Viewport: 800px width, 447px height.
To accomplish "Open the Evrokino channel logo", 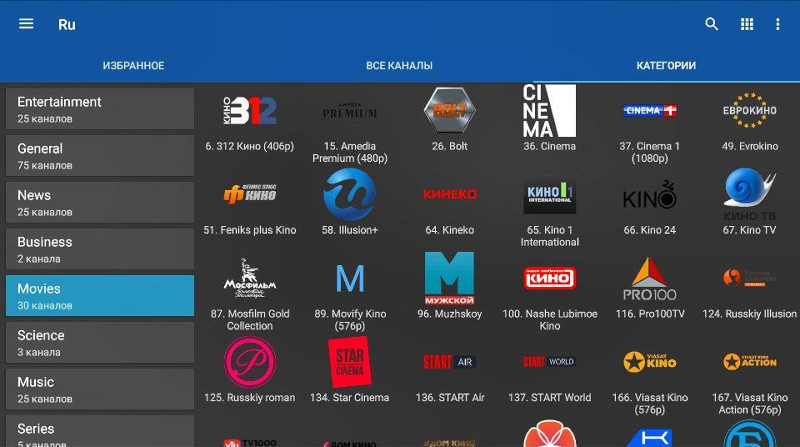I will [x=749, y=110].
